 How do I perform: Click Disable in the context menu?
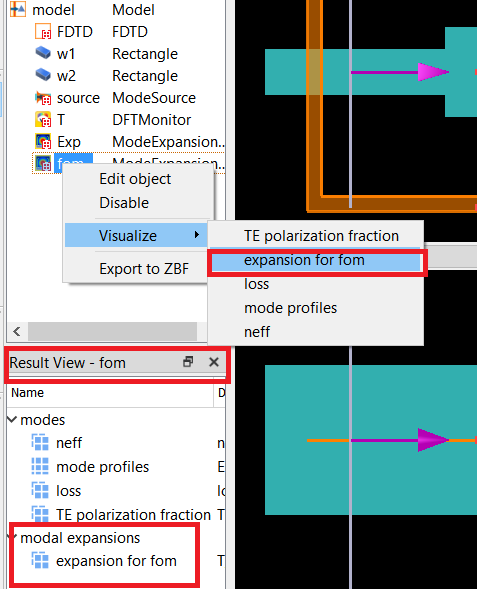[124, 203]
